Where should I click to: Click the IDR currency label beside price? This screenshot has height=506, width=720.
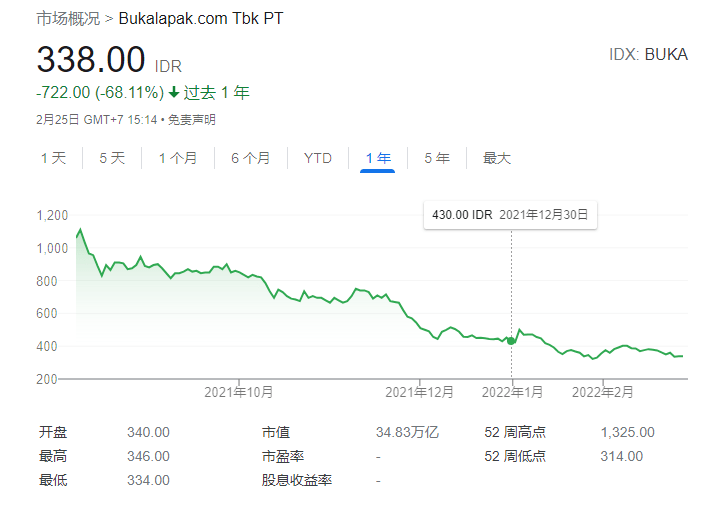click(x=168, y=67)
